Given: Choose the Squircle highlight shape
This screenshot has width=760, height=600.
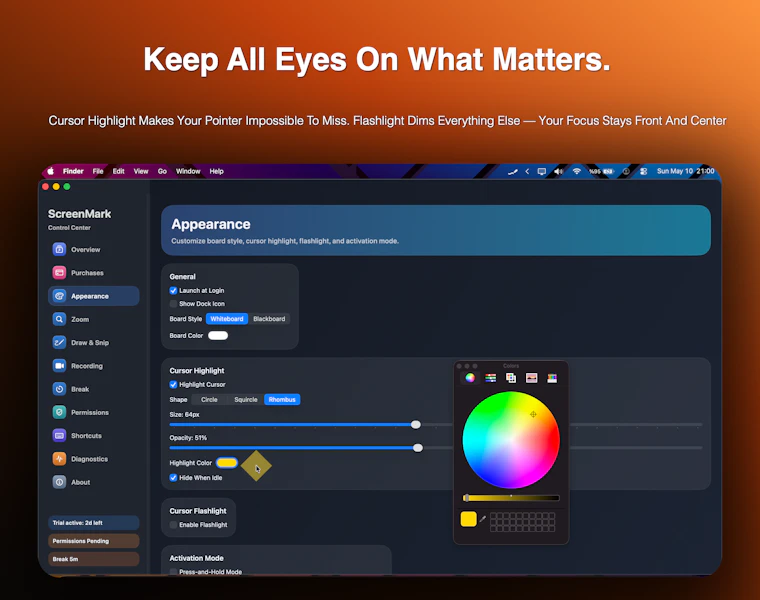Looking at the screenshot, I should pyautogui.click(x=246, y=399).
